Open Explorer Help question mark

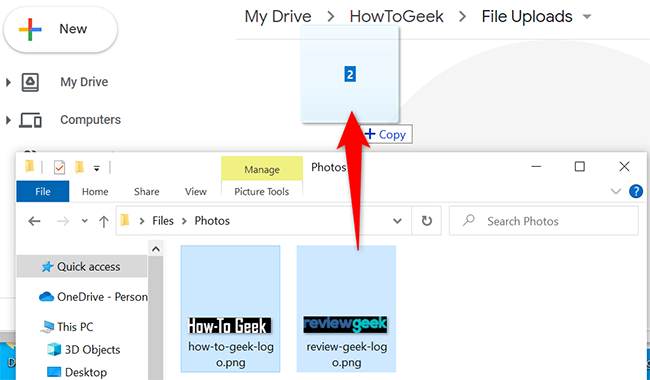coord(636,191)
